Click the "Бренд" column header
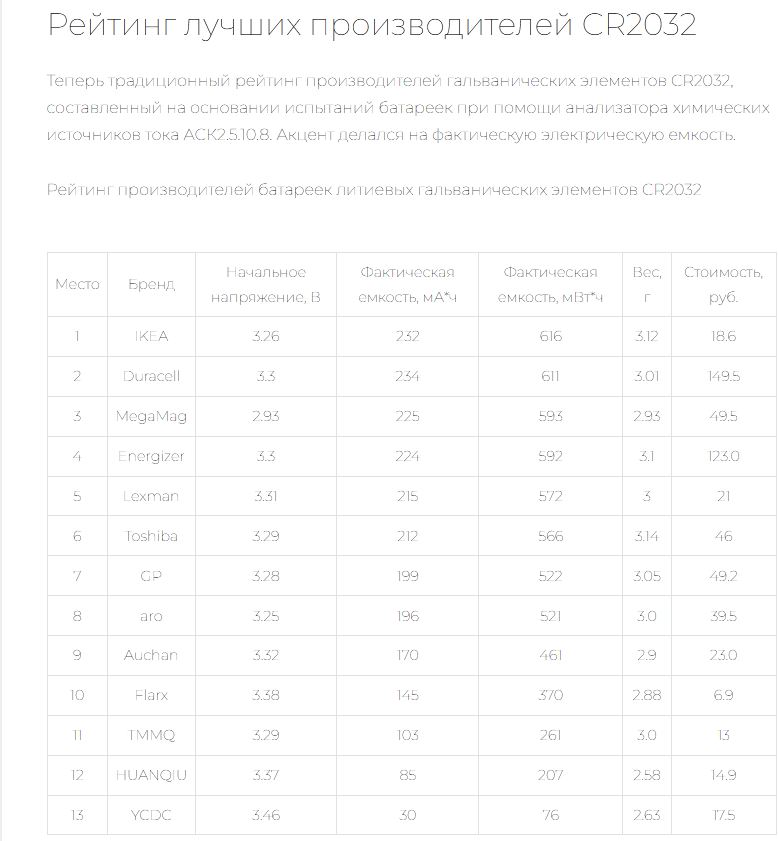 click(151, 284)
